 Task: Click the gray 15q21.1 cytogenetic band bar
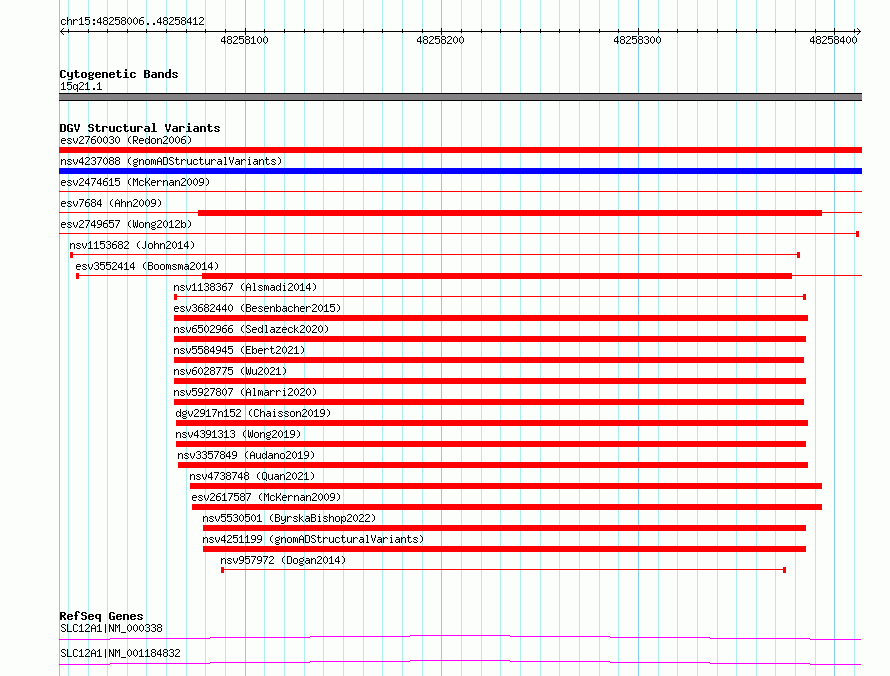[x=460, y=97]
